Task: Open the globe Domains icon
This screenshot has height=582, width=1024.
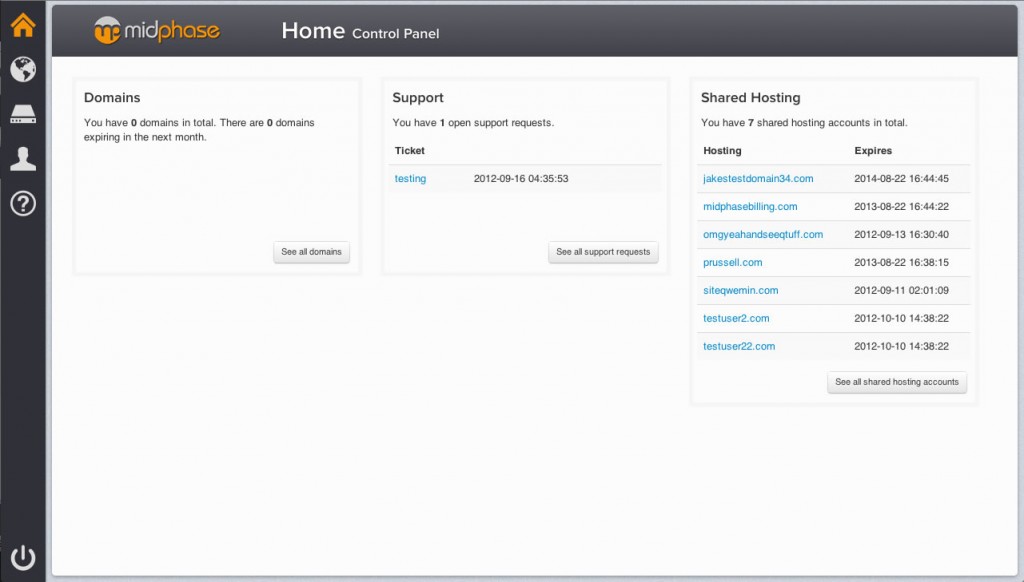Action: (23, 69)
